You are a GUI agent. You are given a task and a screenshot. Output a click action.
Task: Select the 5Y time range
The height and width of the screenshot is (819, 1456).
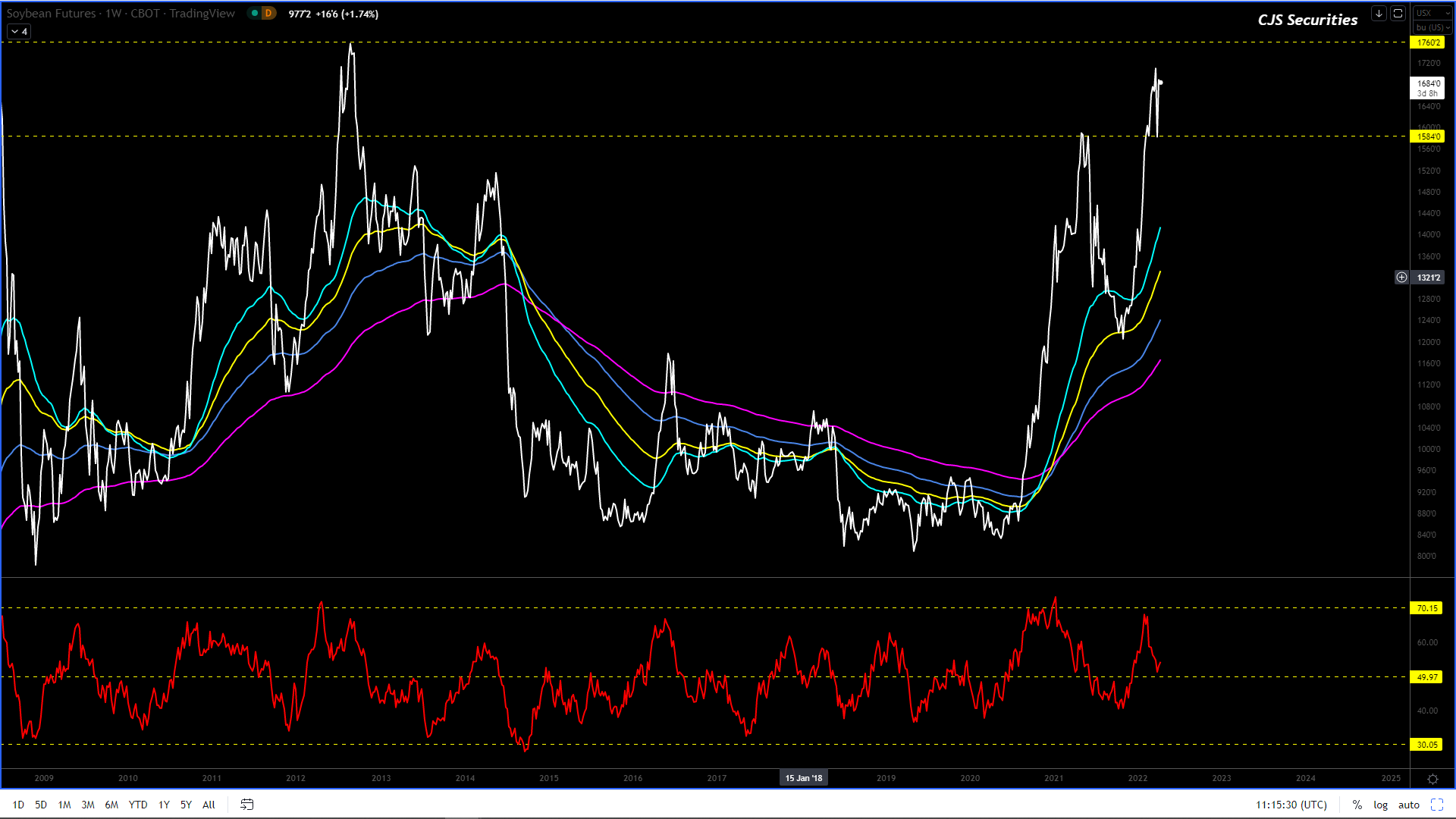click(x=186, y=805)
